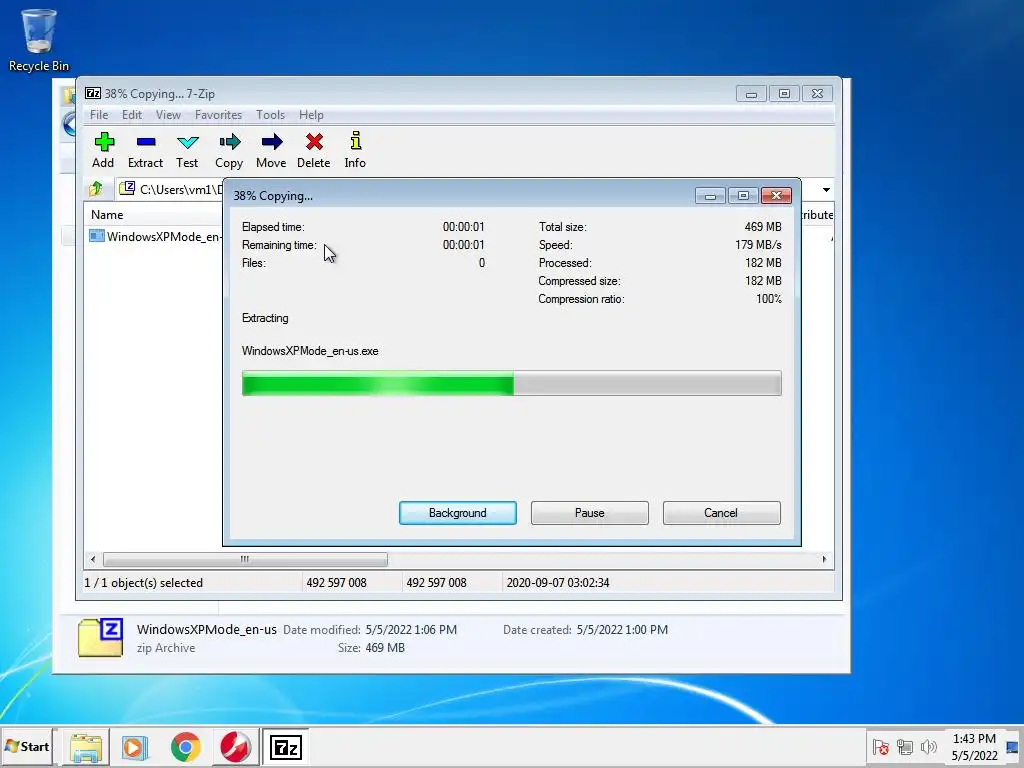Click the scrollbar left arrow

tap(93, 559)
